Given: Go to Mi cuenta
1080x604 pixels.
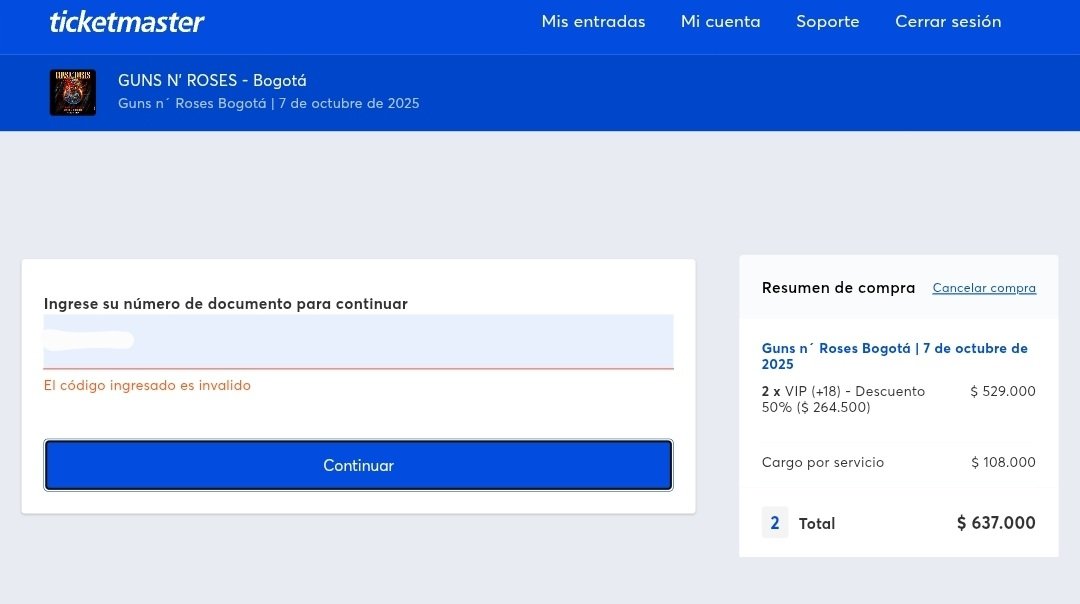Looking at the screenshot, I should tap(720, 21).
